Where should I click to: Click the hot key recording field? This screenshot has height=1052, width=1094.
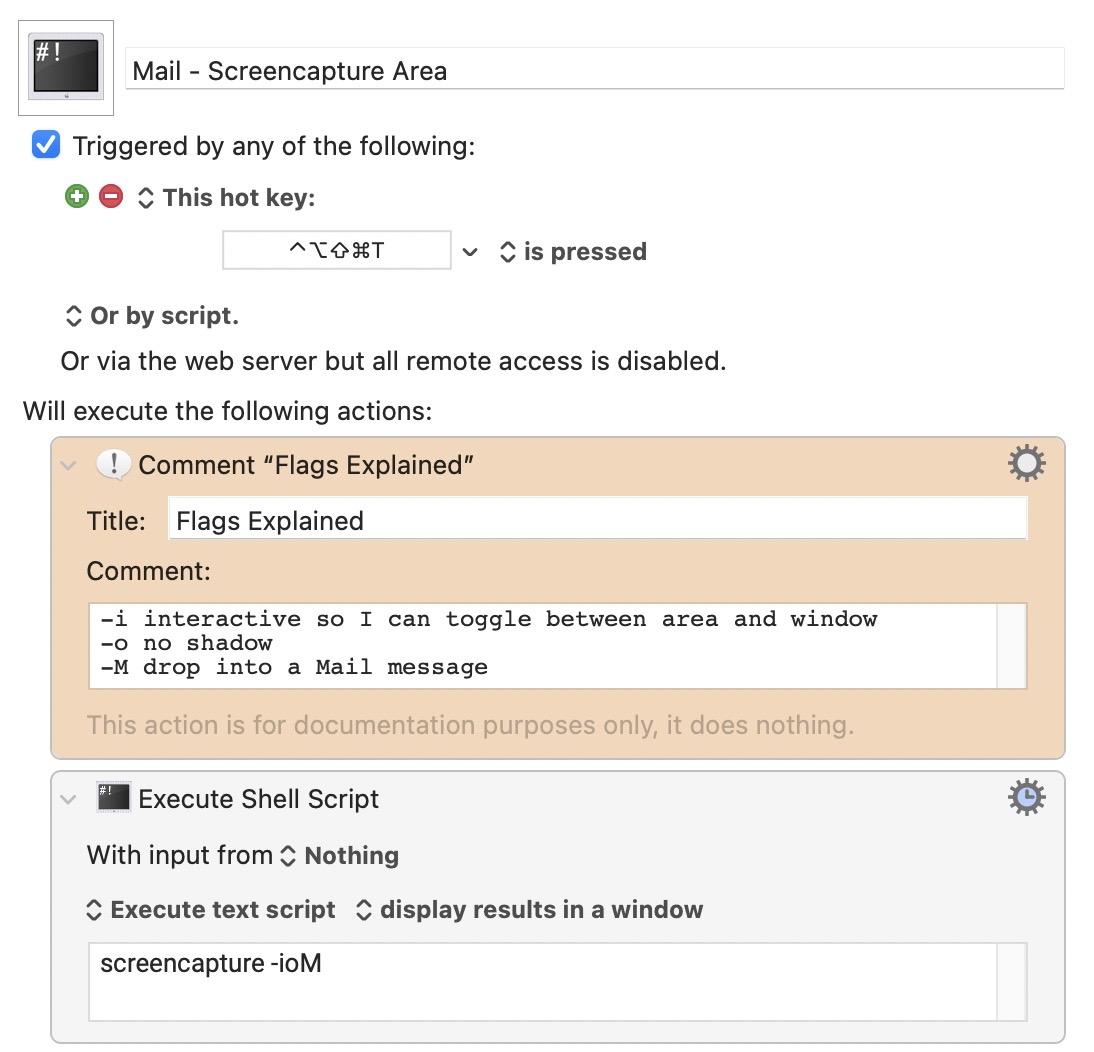pyautogui.click(x=337, y=251)
